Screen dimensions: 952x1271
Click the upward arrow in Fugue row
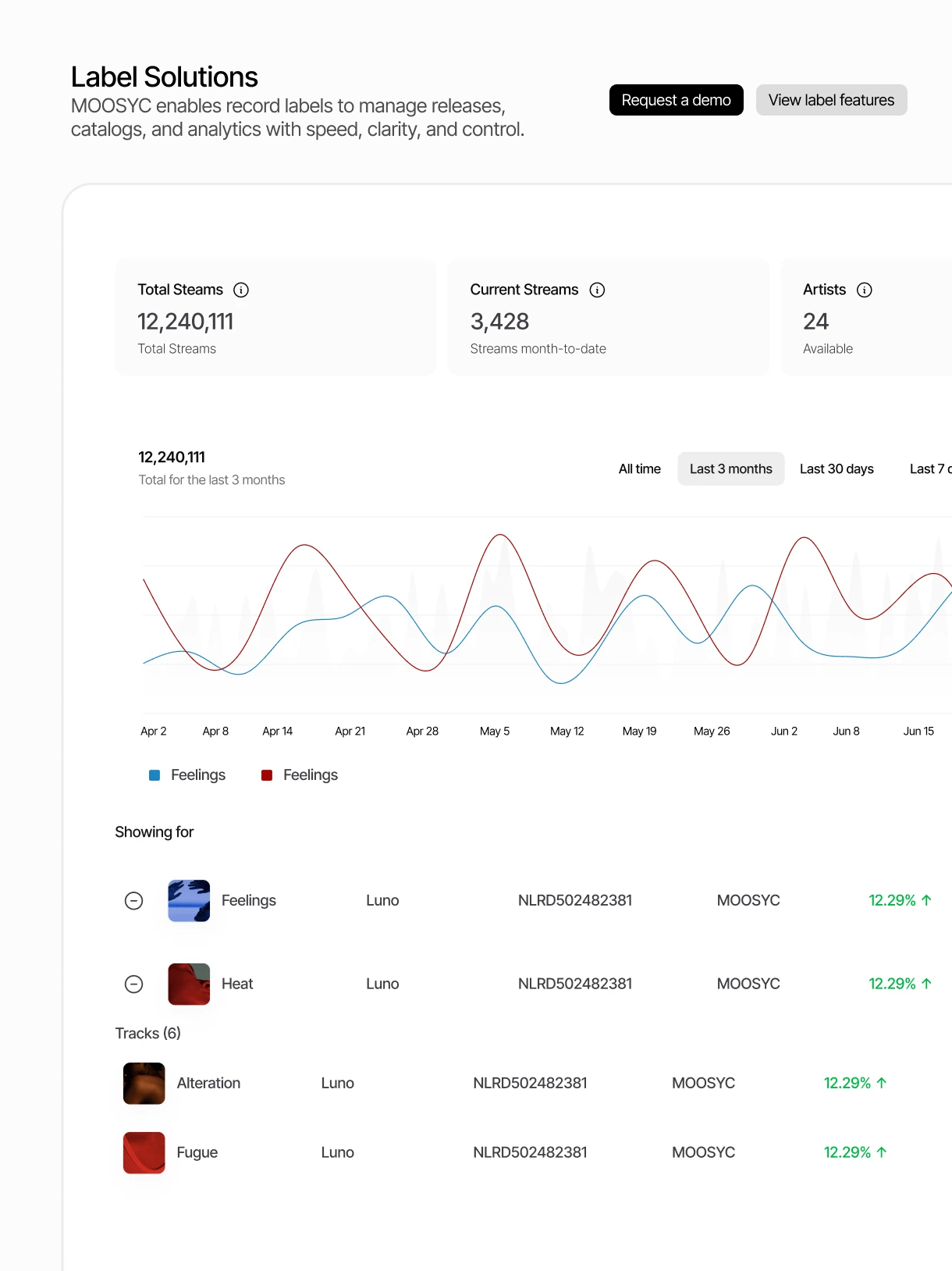tap(882, 1152)
